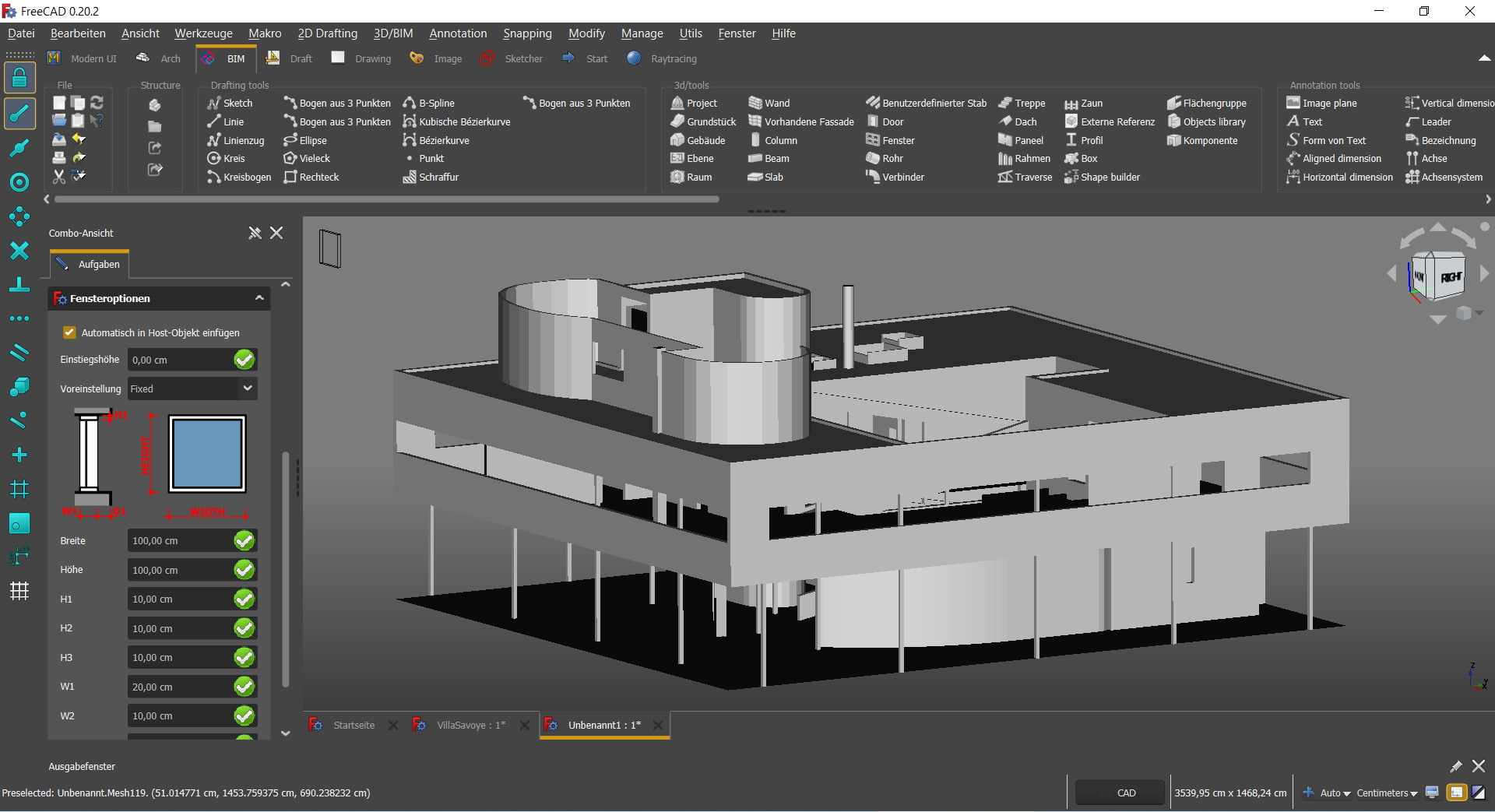Click the Text annotation tool

coord(1304,121)
